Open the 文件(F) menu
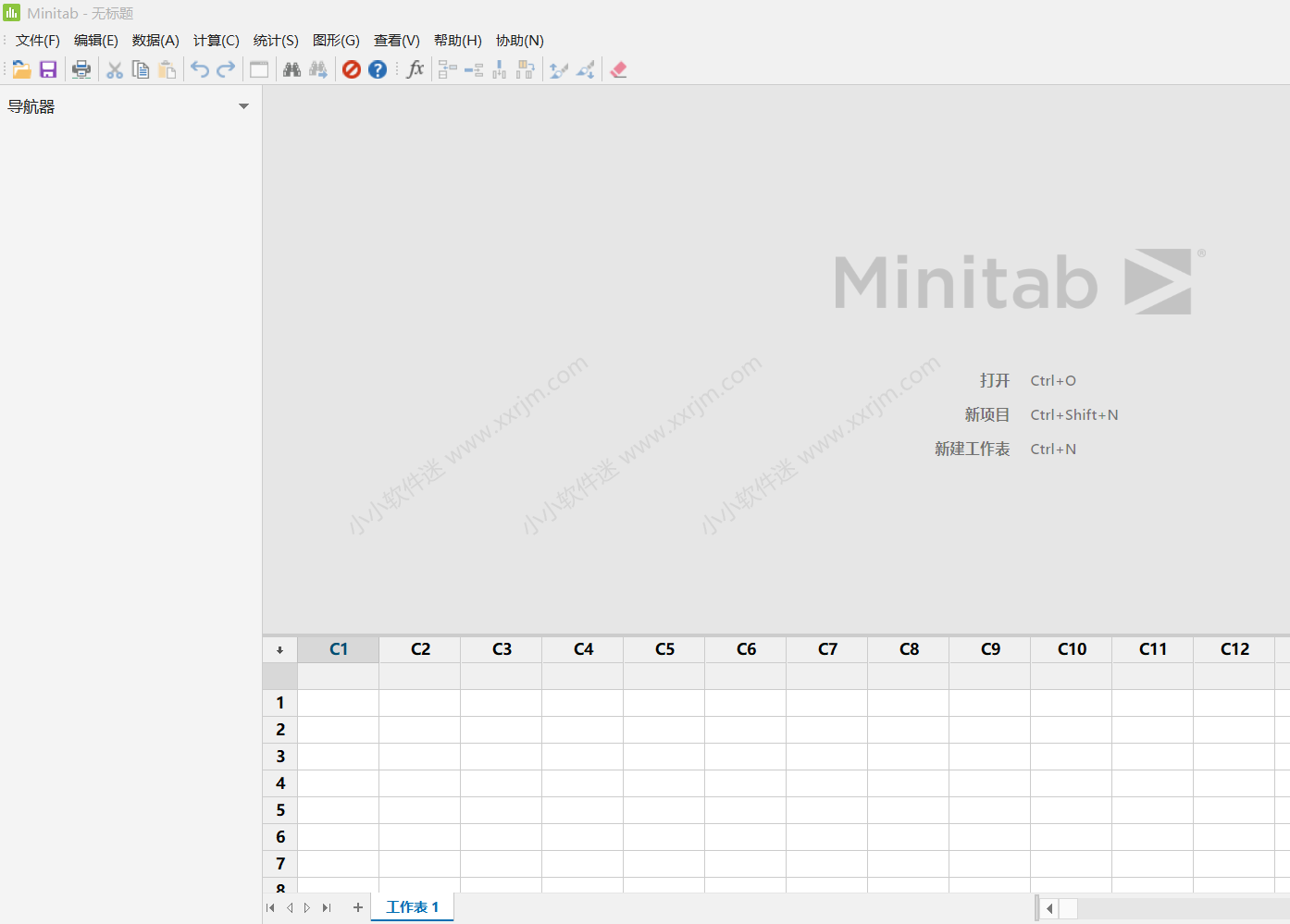Image resolution: width=1290 pixels, height=924 pixels. 38,41
